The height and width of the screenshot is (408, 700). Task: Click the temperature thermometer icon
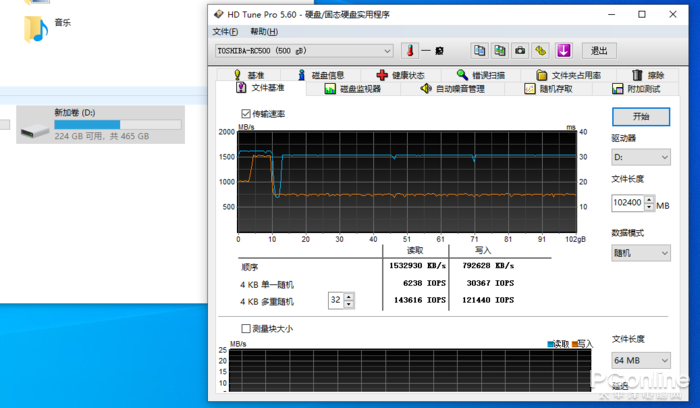pos(409,51)
